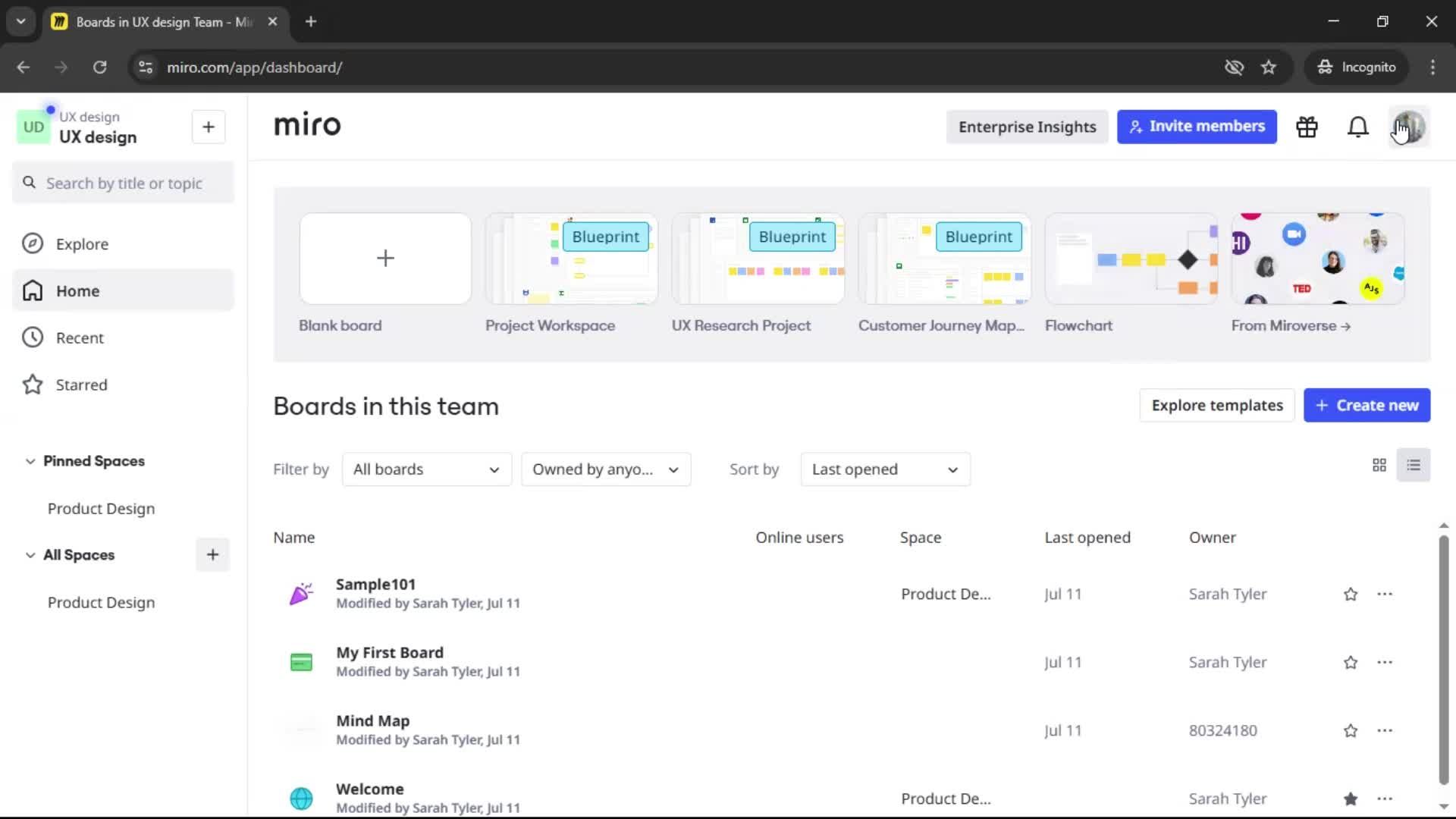
Task: Click the Last opened column header
Action: (x=1087, y=538)
